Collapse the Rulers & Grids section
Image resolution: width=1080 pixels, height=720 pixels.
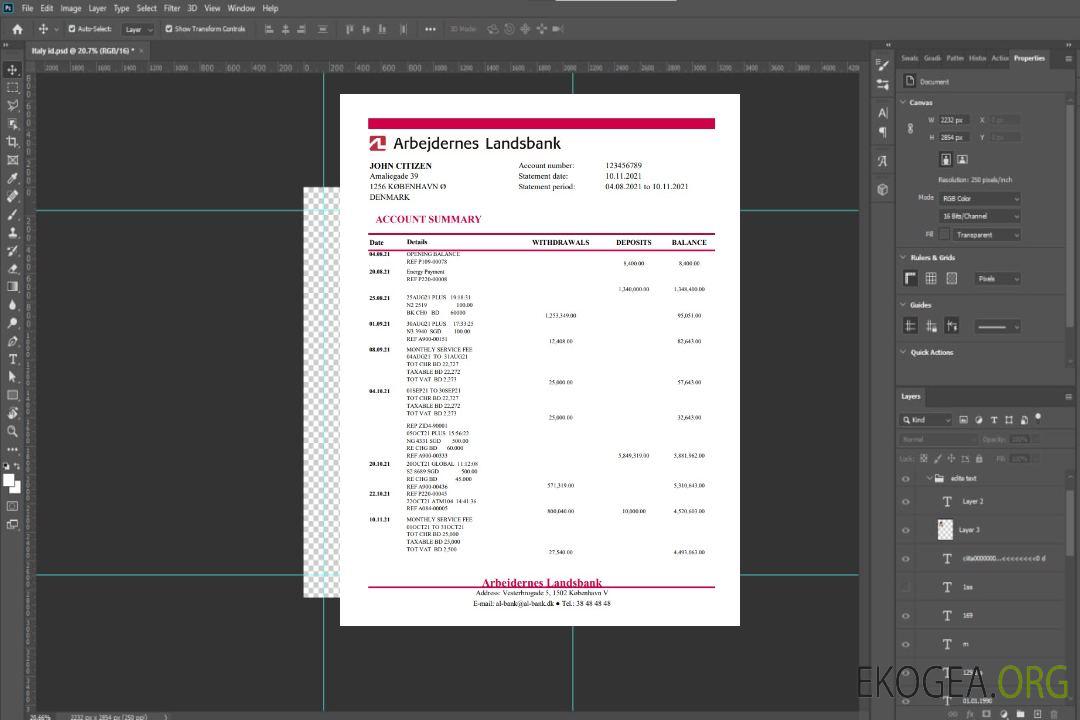(904, 257)
